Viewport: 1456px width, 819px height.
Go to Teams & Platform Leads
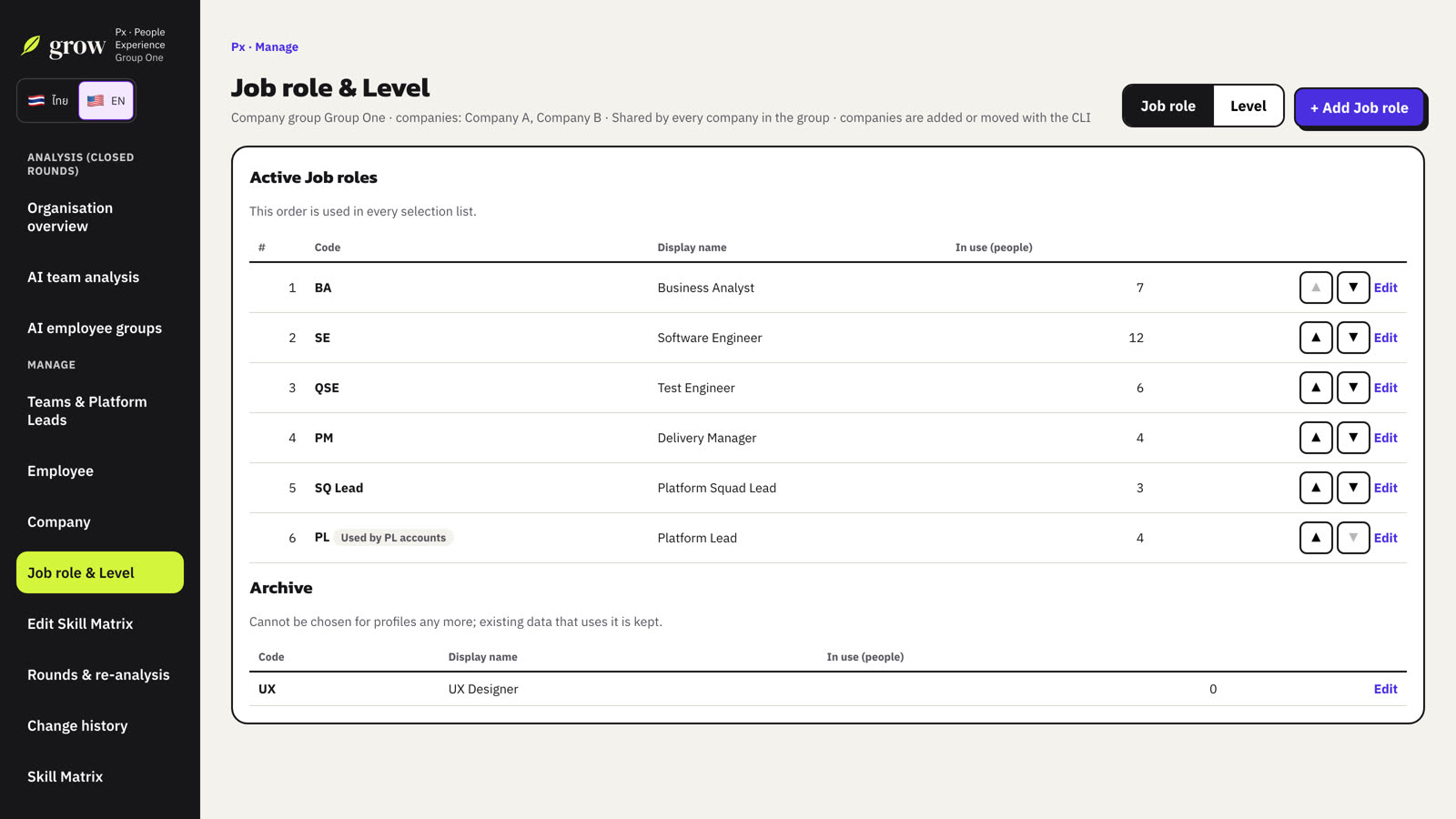[100, 411]
